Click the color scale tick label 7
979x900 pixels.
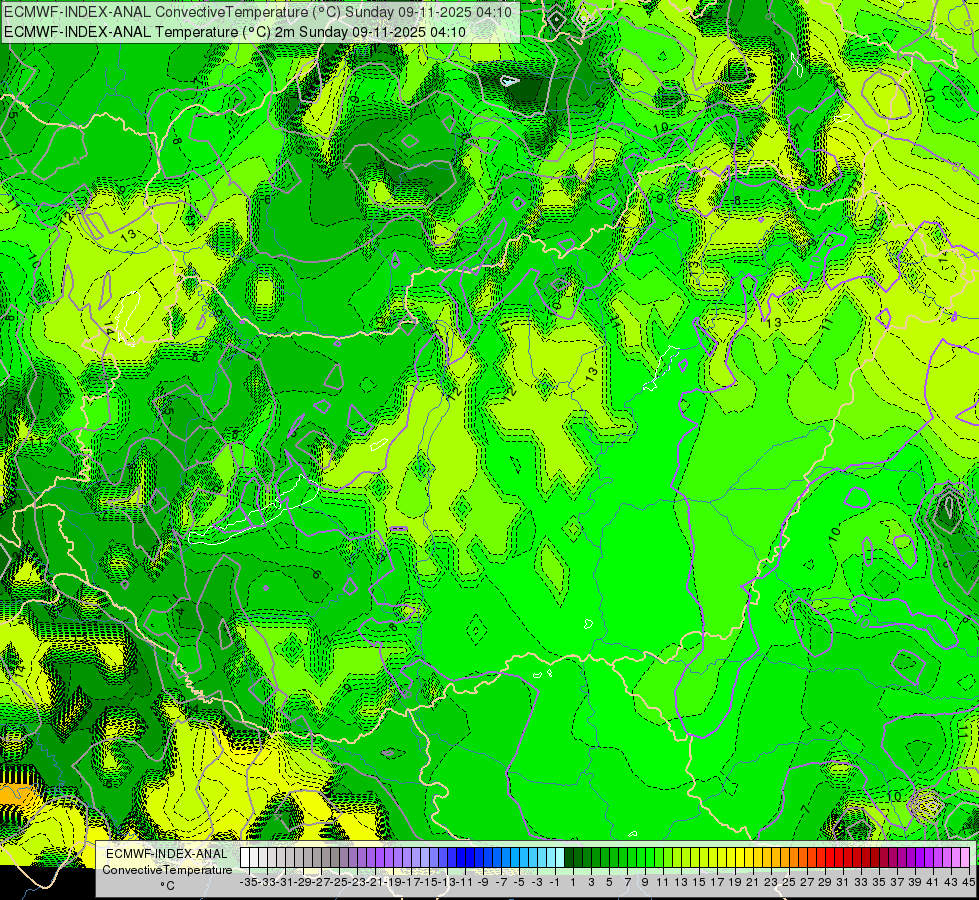click(627, 883)
